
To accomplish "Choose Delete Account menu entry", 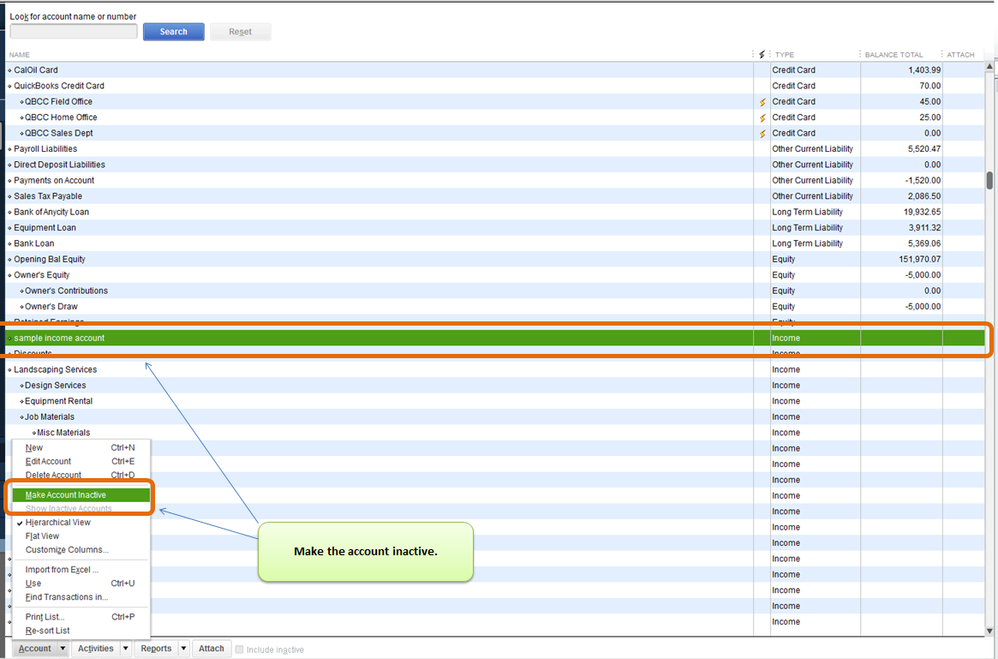I will (x=81, y=475).
